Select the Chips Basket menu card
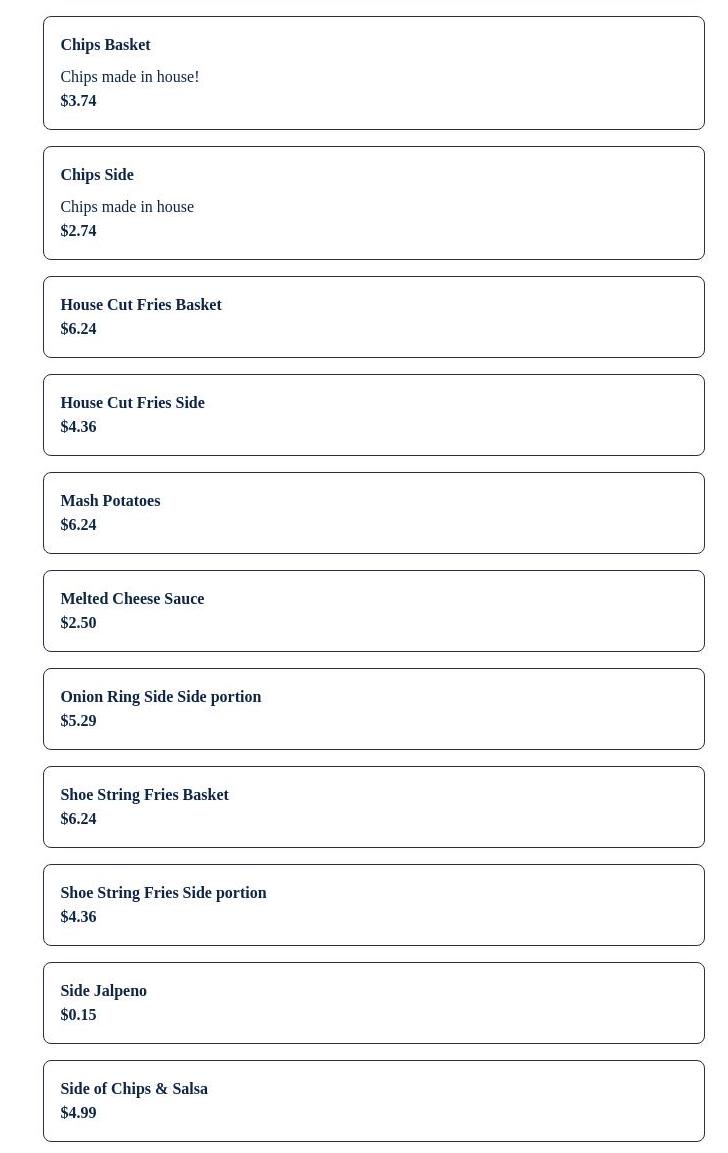 tap(374, 73)
